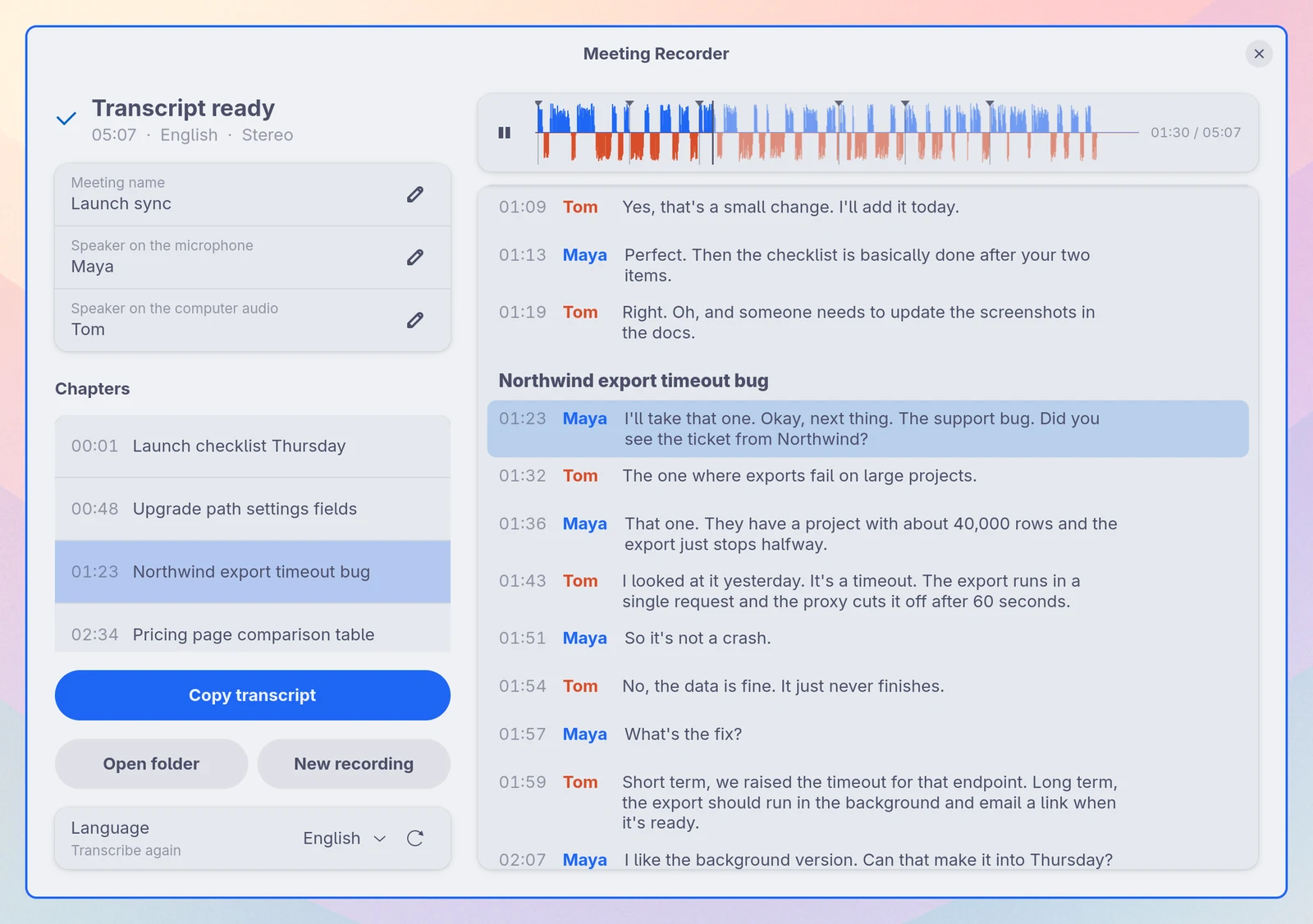Image resolution: width=1313 pixels, height=924 pixels.
Task: Select the 01:19 Tom screenshots line
Action: point(867,322)
